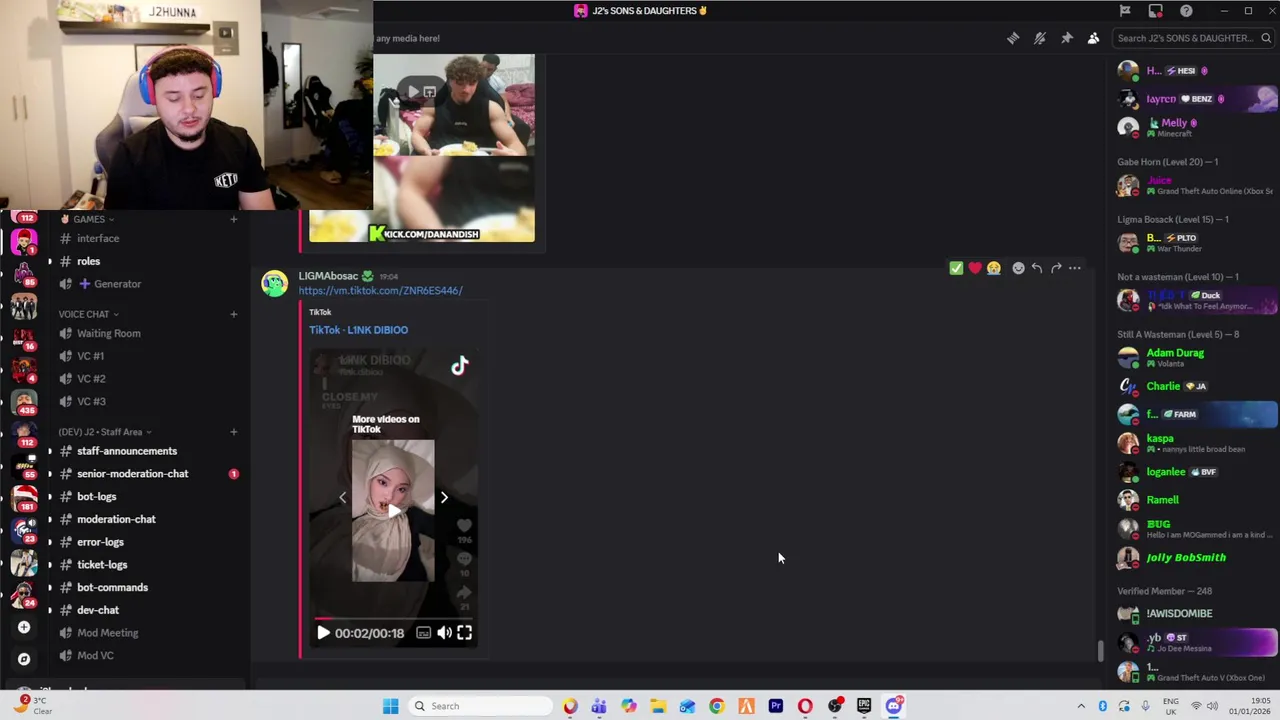Screen dimensions: 1280x720
Task: Click the TikTok video progress bar
Action: click(393, 618)
